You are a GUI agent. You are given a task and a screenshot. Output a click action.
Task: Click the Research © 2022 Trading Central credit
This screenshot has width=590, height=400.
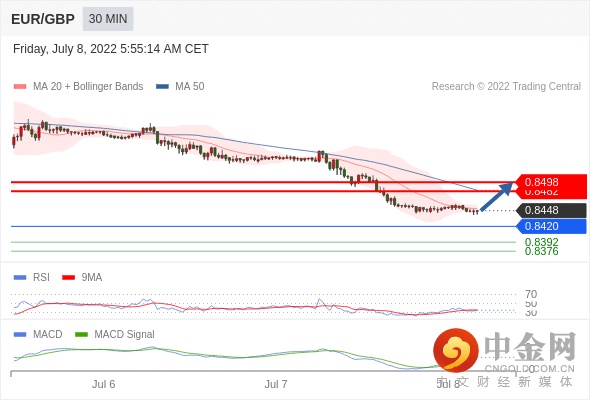point(506,86)
